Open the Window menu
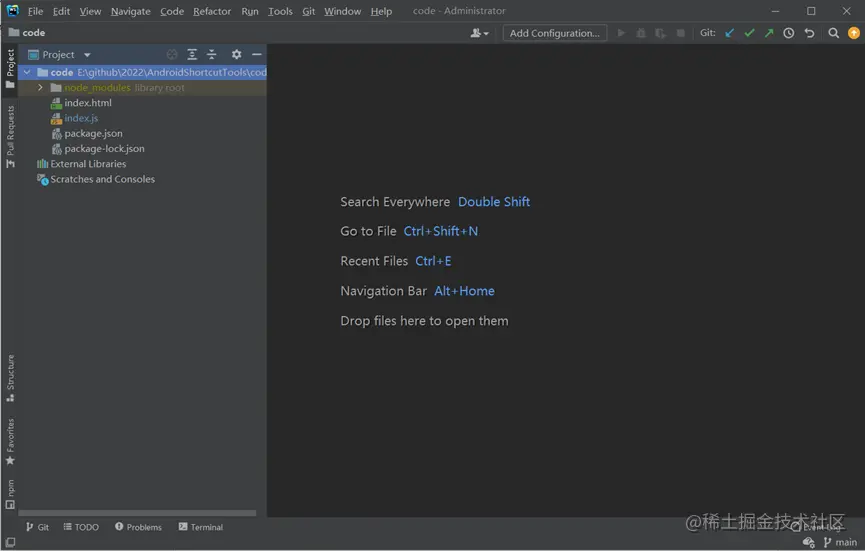This screenshot has width=865, height=551. [x=343, y=11]
